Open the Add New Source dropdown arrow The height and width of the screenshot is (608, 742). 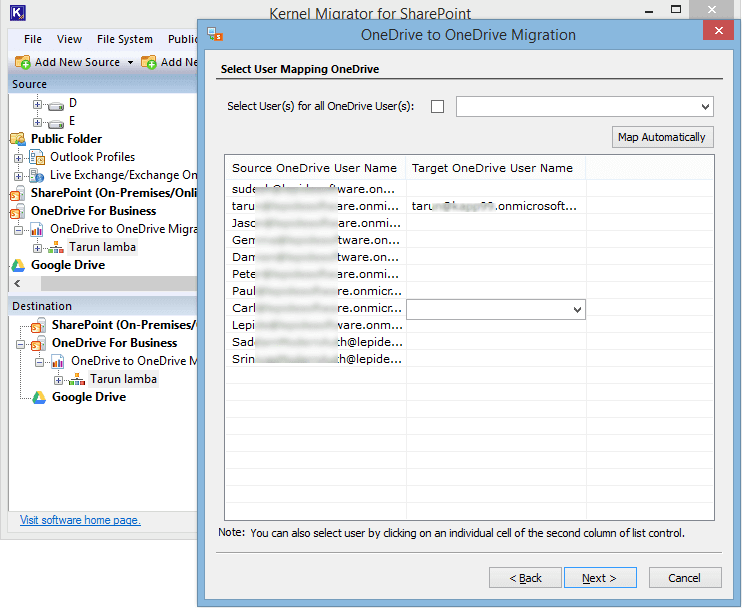click(x=130, y=62)
